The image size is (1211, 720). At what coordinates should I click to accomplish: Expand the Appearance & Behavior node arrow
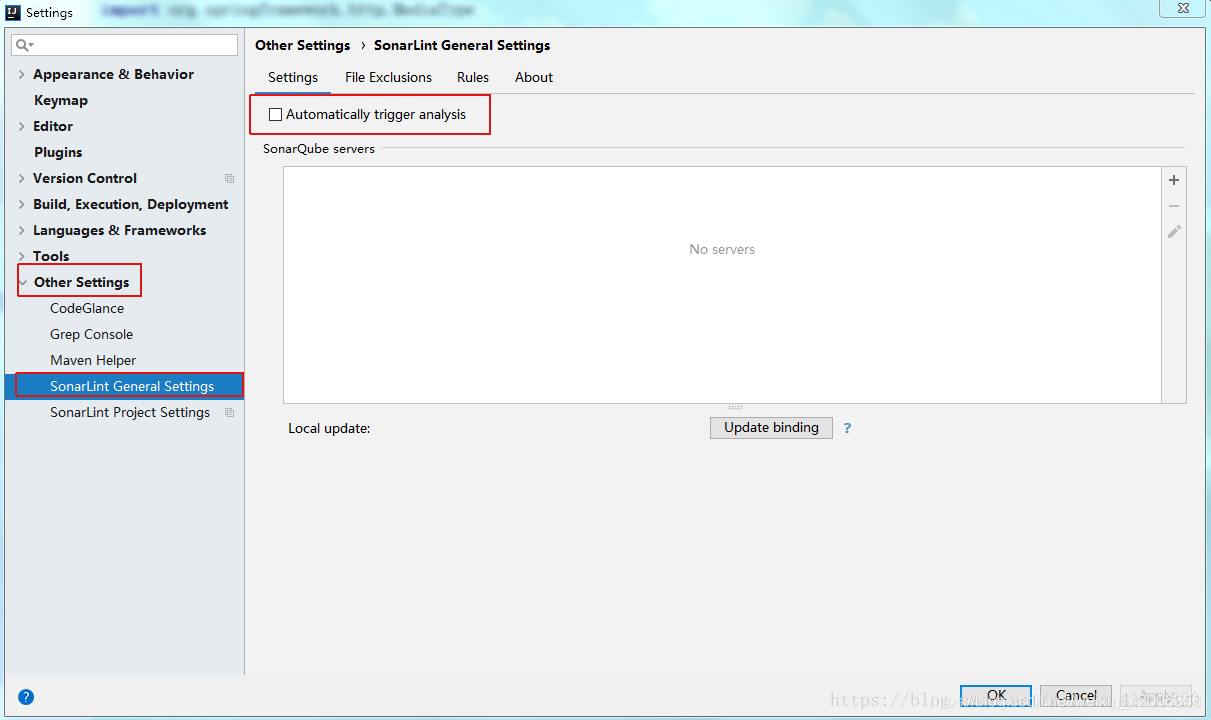[22, 75]
